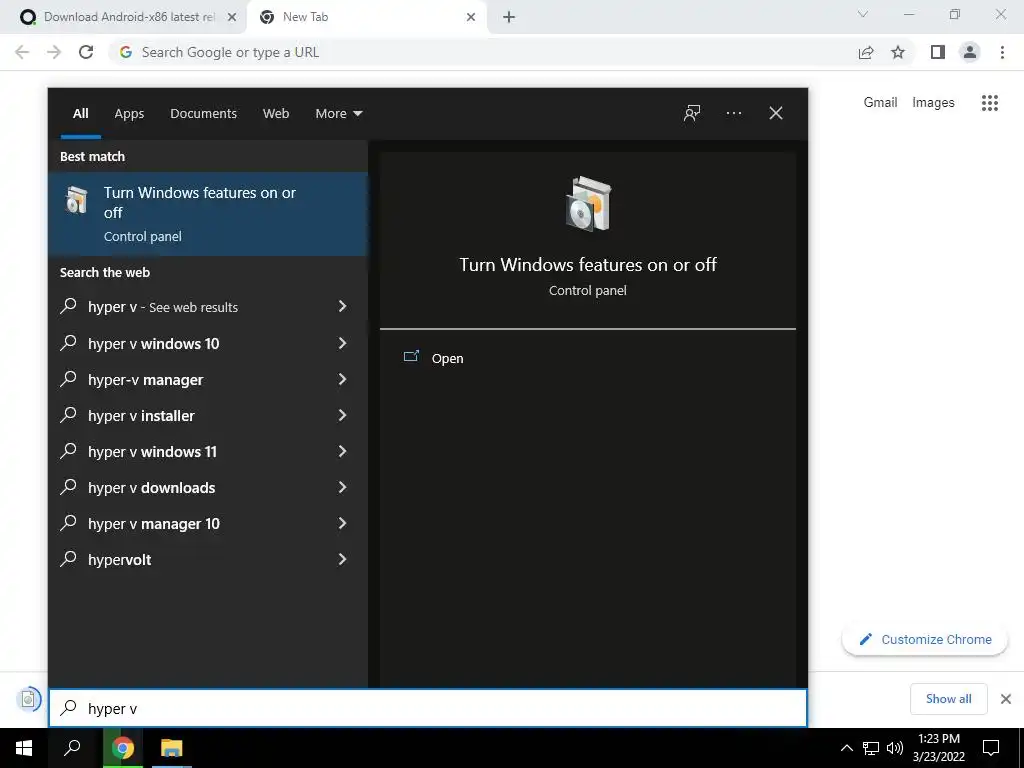Expand 'hyper-v manager' suggestion arrow
The height and width of the screenshot is (768, 1024).
tap(342, 379)
